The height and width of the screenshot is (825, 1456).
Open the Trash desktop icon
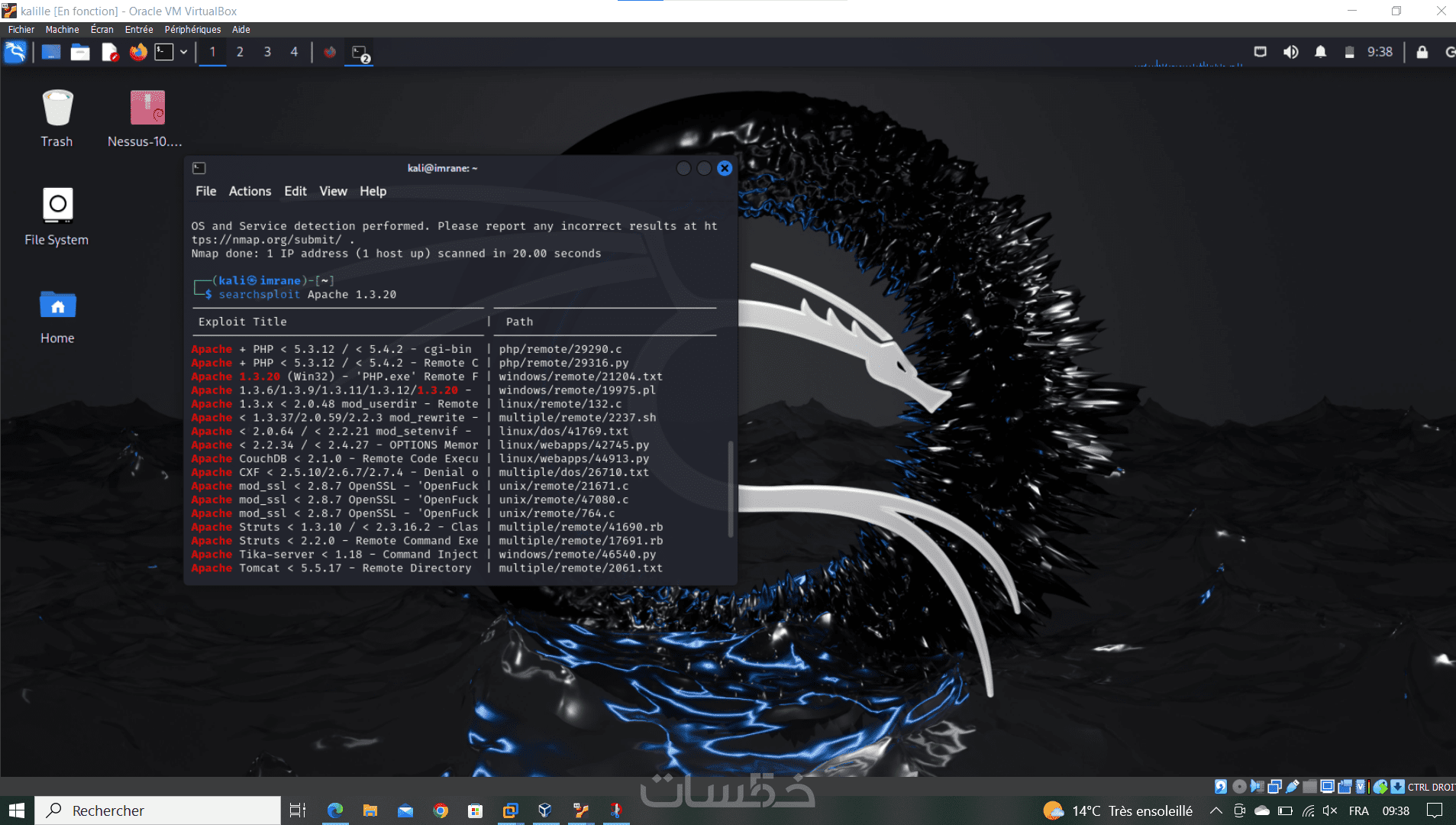click(57, 118)
